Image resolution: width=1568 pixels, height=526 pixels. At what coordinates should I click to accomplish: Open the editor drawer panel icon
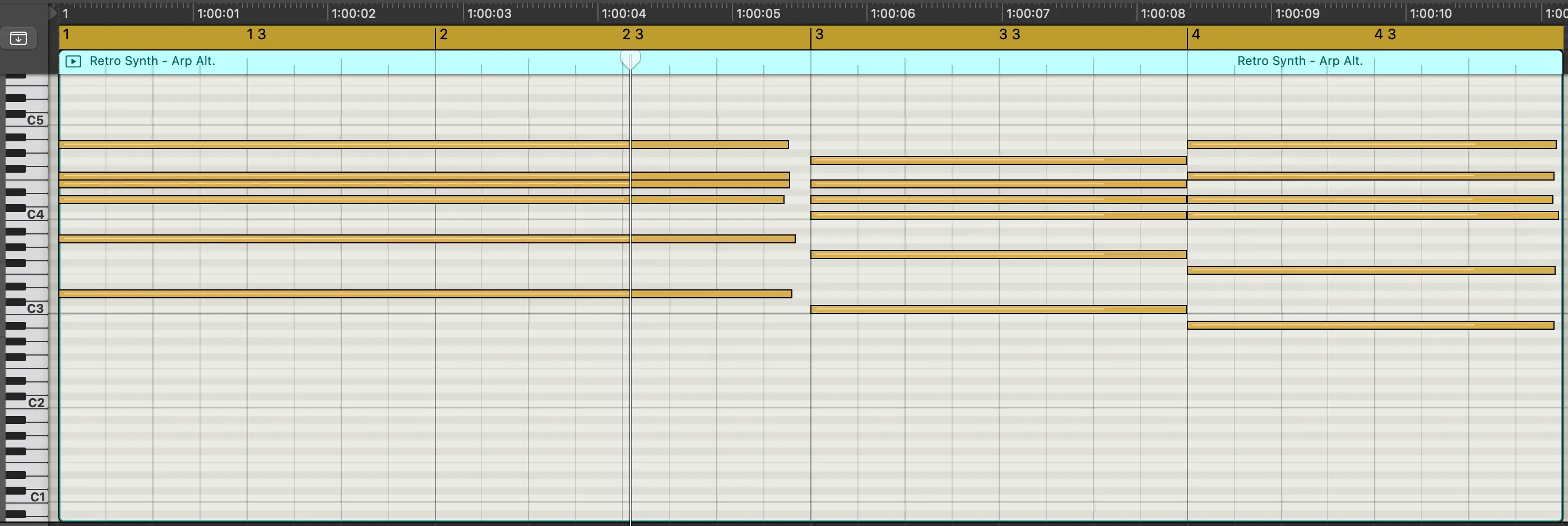(18, 38)
